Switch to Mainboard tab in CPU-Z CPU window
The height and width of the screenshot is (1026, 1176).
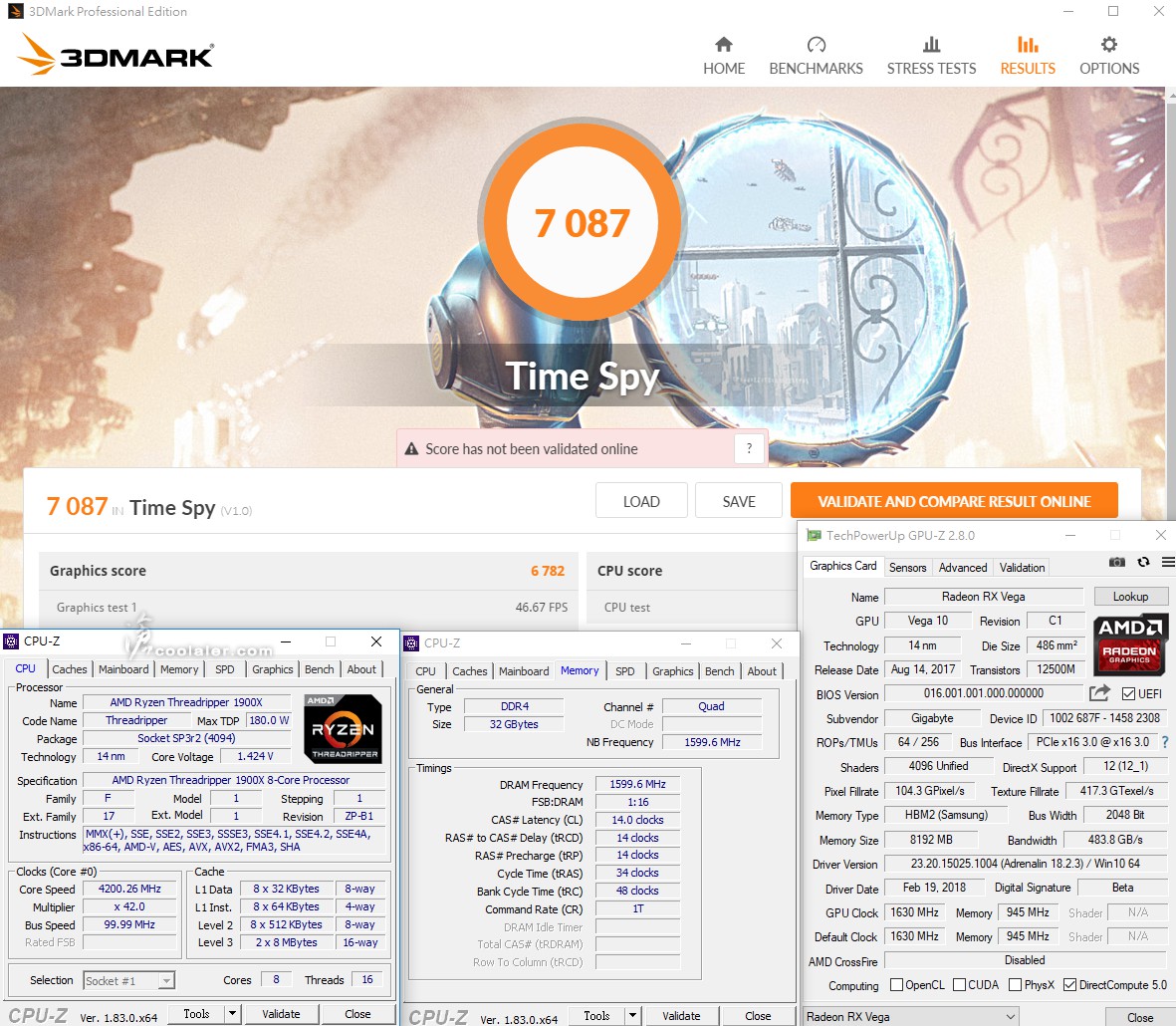pyautogui.click(x=123, y=669)
